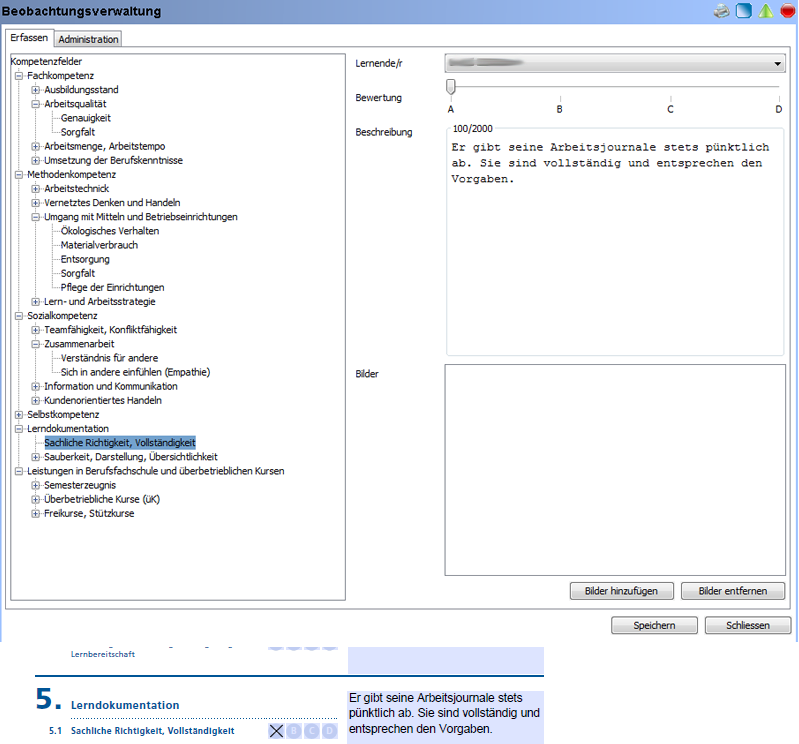Viewport: 799px width, 744px height.
Task: Expand the Arbeitstechnick node
Action: tap(35, 189)
